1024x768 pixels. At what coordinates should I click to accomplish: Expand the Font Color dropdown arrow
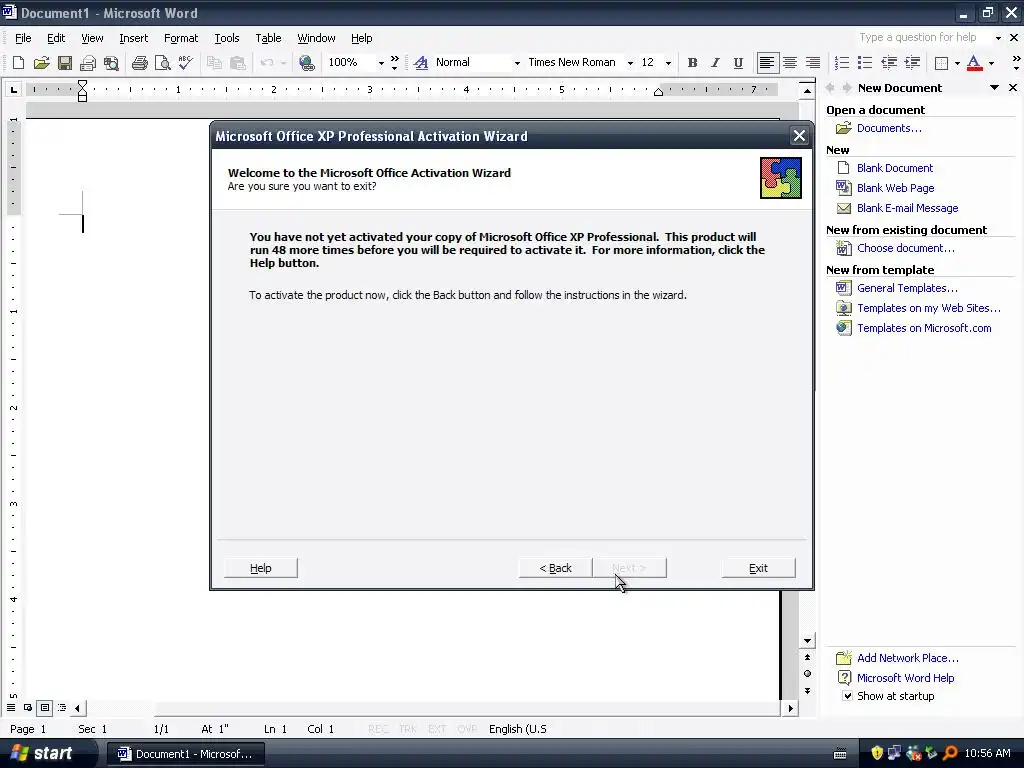click(991, 63)
